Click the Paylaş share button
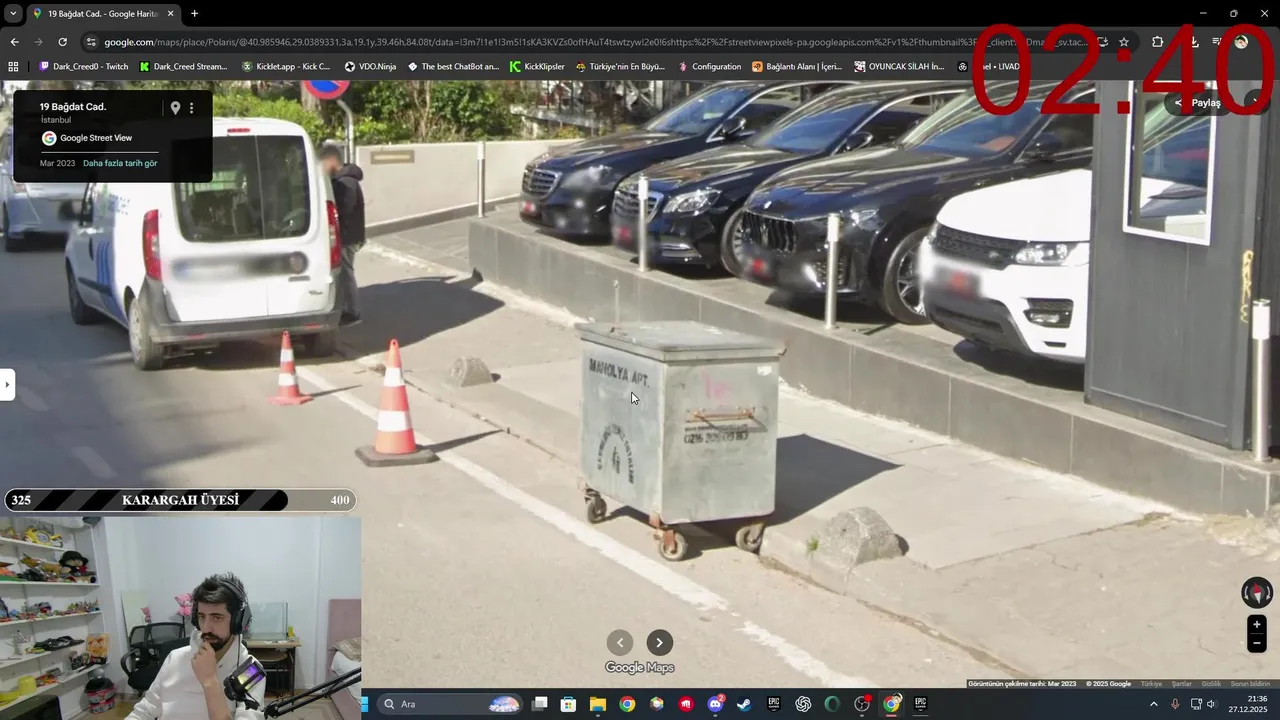 pyautogui.click(x=1198, y=103)
